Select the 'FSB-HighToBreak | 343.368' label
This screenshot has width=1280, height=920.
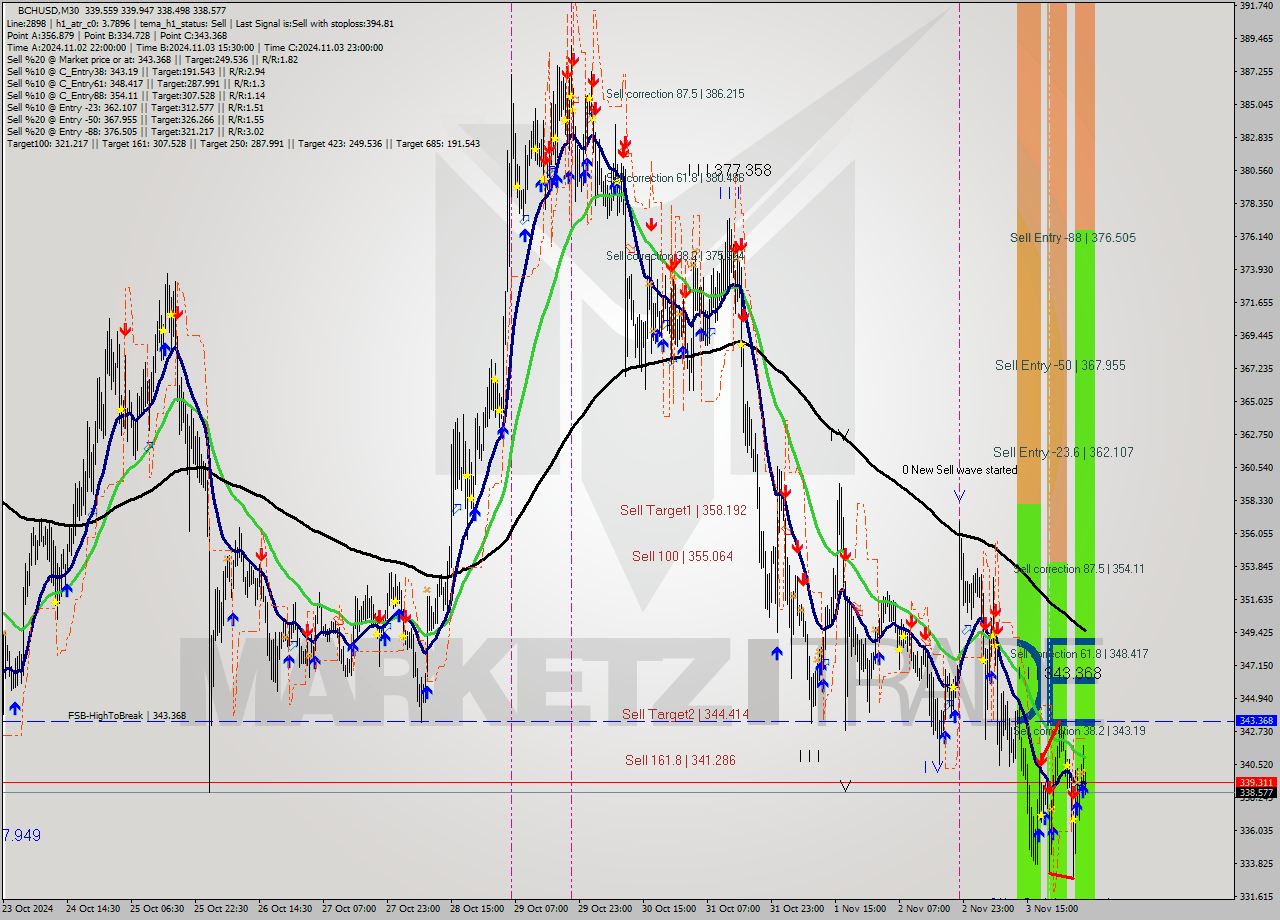pos(127,715)
